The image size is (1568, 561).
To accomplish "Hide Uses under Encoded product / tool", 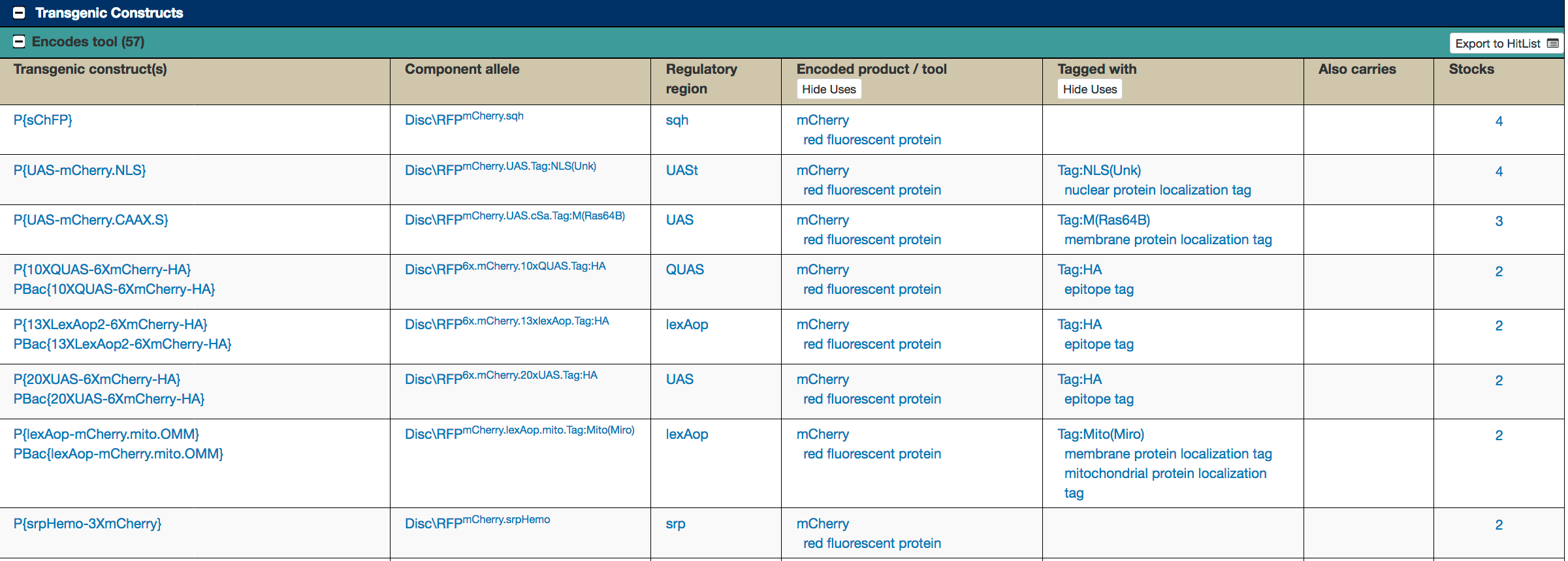I will 829,89.
